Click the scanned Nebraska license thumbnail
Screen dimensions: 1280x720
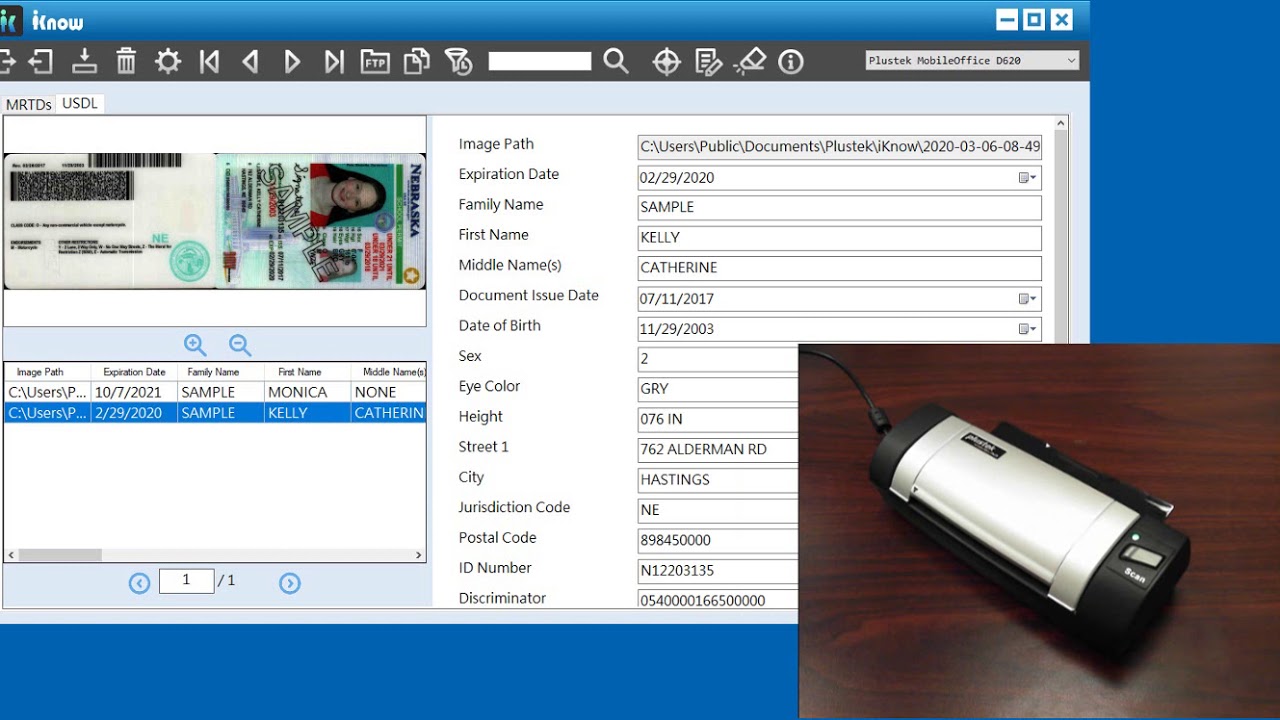214,221
